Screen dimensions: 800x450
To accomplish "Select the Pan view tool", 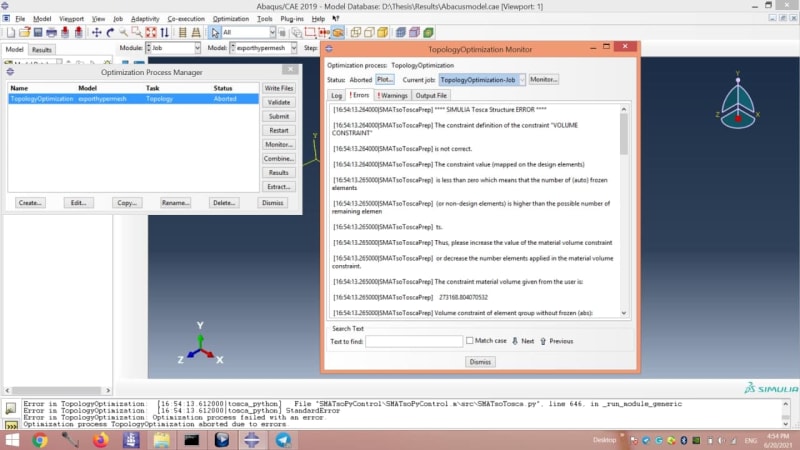I will 96,33.
